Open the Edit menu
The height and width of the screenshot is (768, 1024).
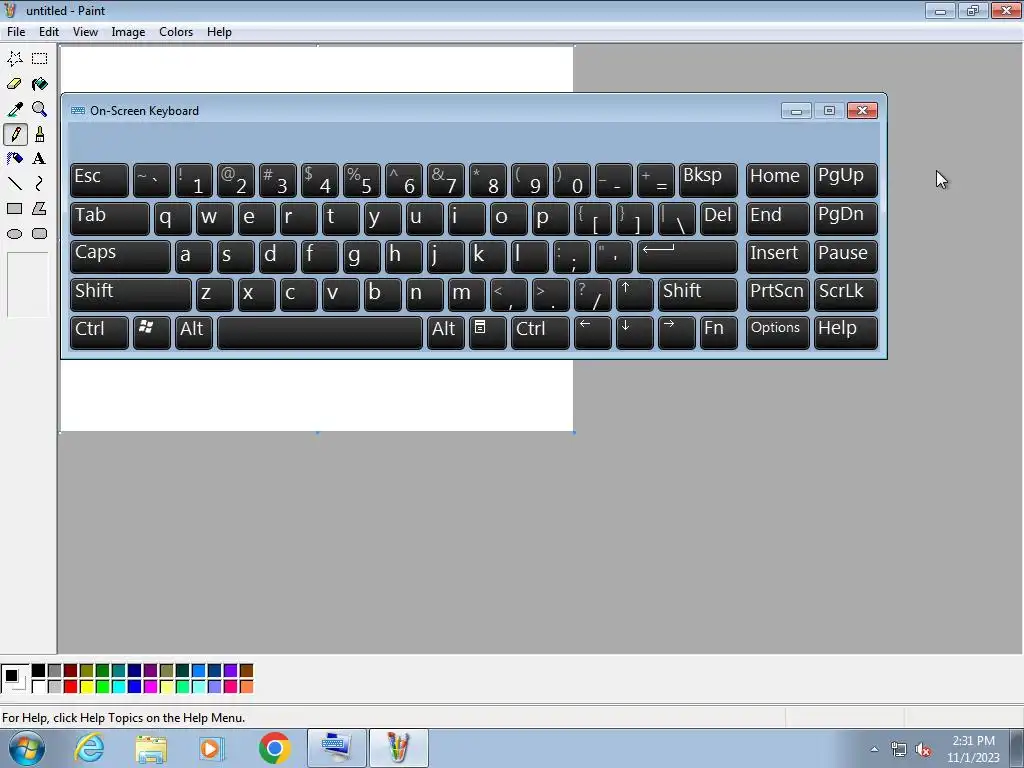(x=49, y=32)
